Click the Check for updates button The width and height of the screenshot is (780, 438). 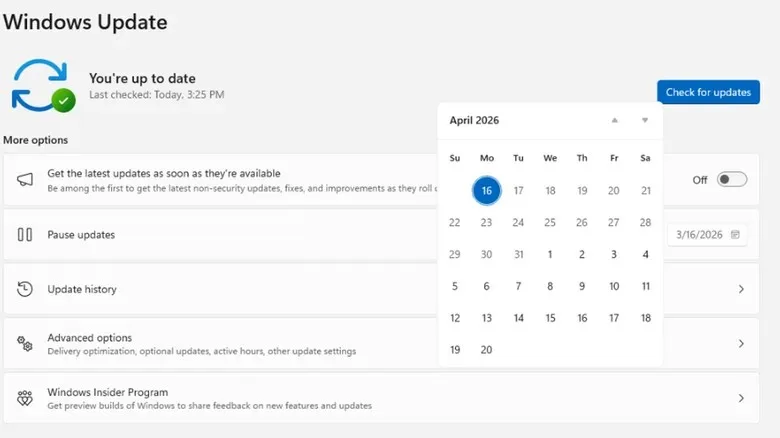click(708, 92)
